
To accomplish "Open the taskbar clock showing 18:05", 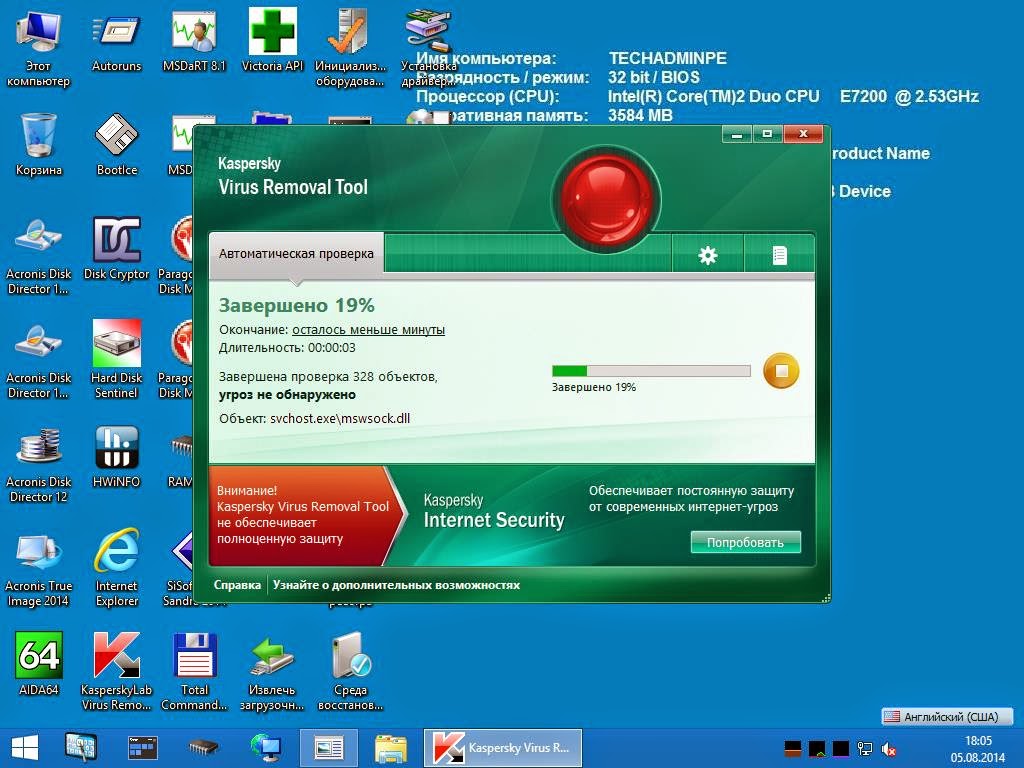I will (978, 749).
